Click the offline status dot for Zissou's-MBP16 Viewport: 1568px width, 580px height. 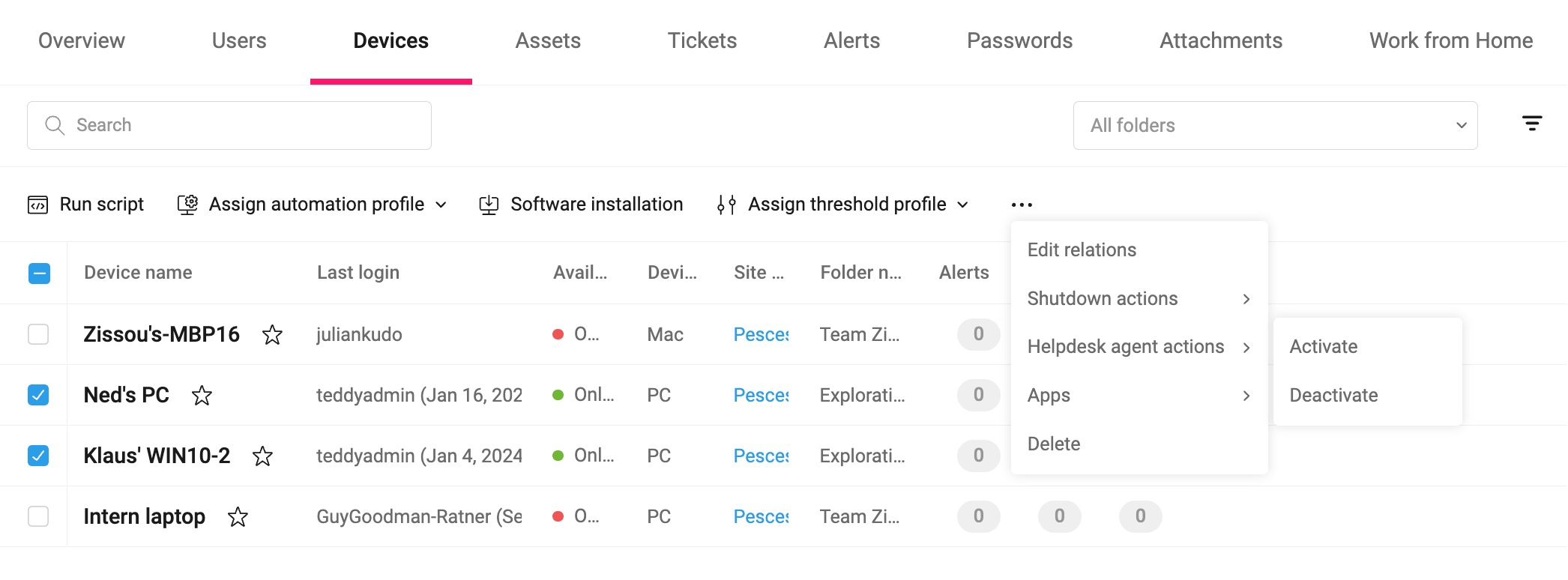point(558,334)
